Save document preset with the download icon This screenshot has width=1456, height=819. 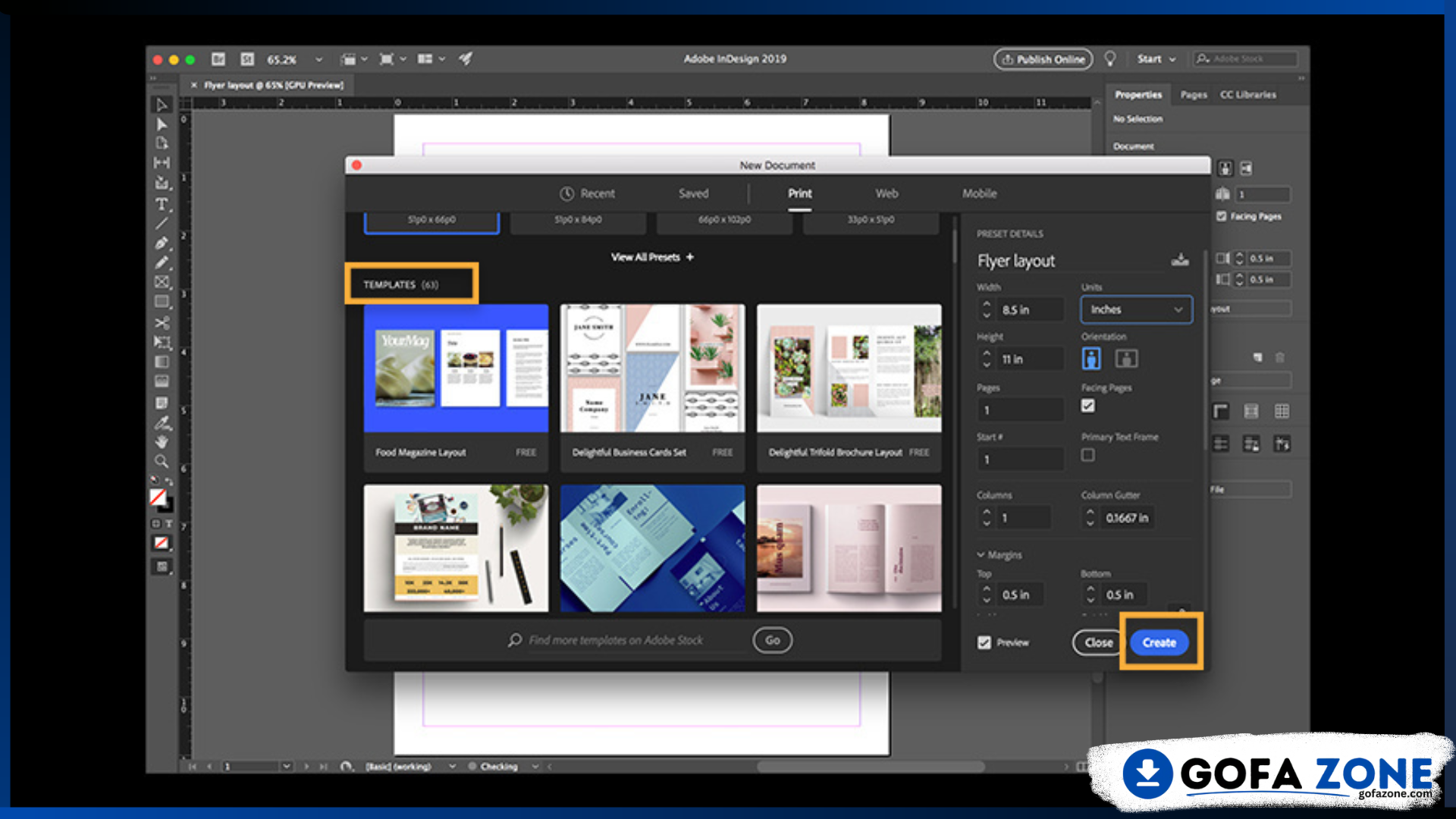1180,260
